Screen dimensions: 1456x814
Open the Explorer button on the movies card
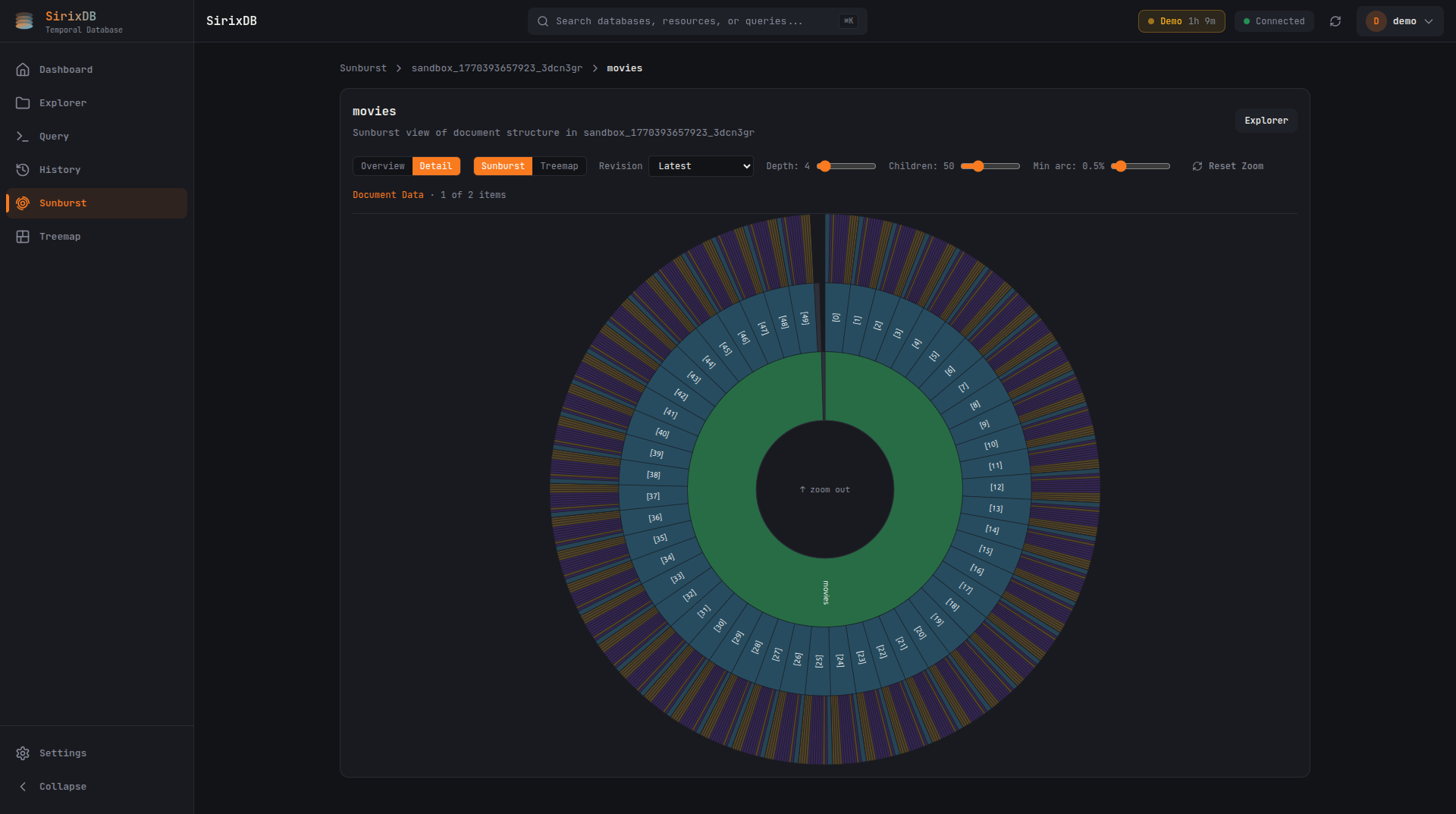(1265, 120)
